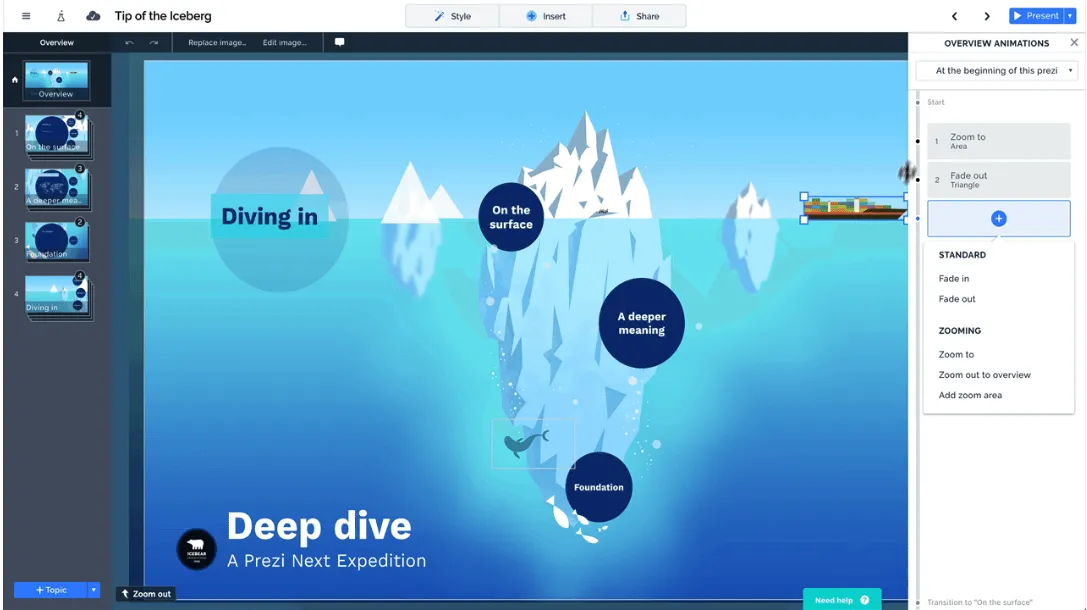1087x610 pixels.
Task: Click the undo arrow
Action: pos(129,43)
